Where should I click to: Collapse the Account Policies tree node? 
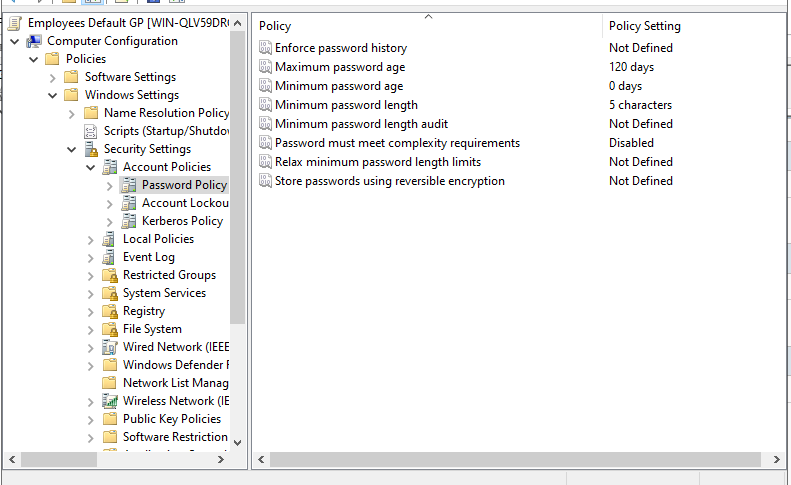91,167
